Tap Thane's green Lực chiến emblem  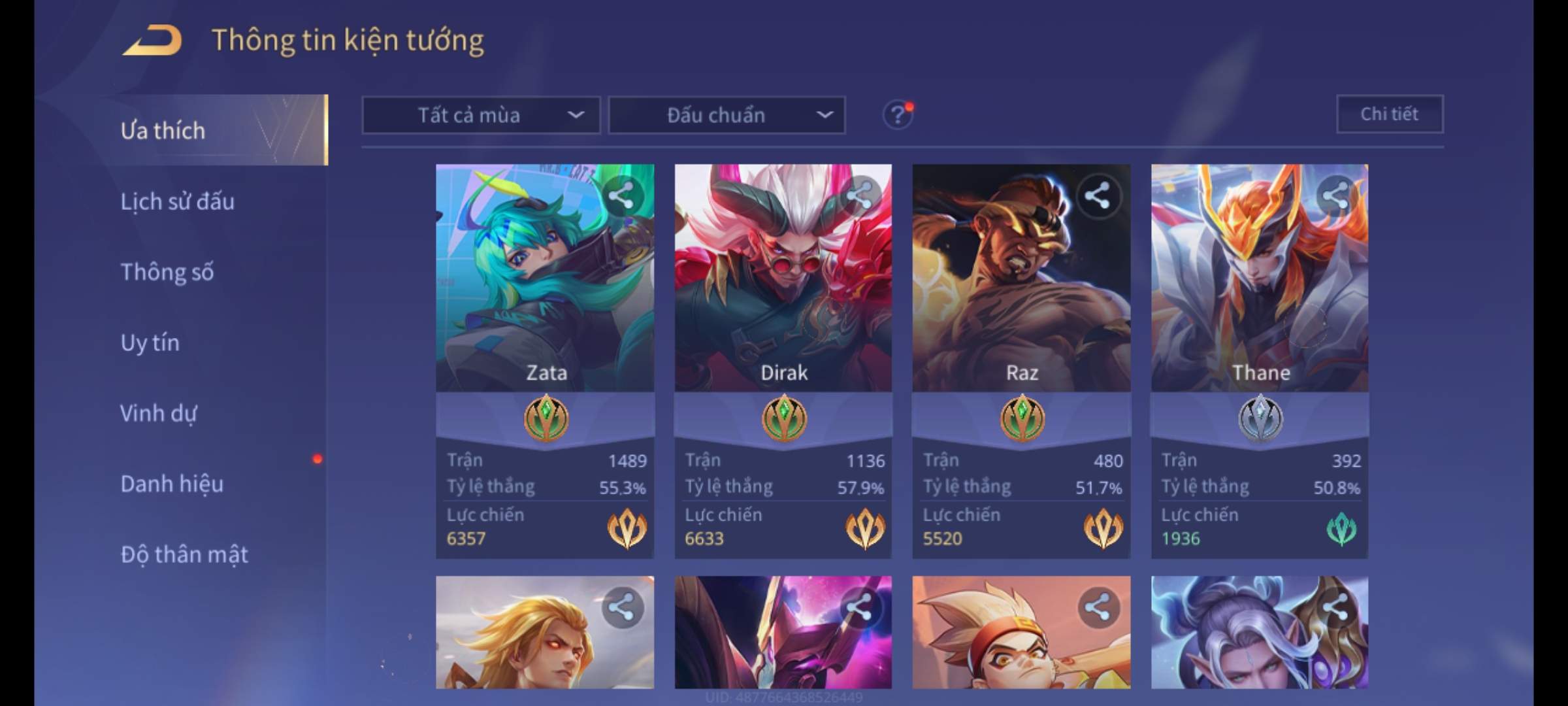(x=1341, y=529)
